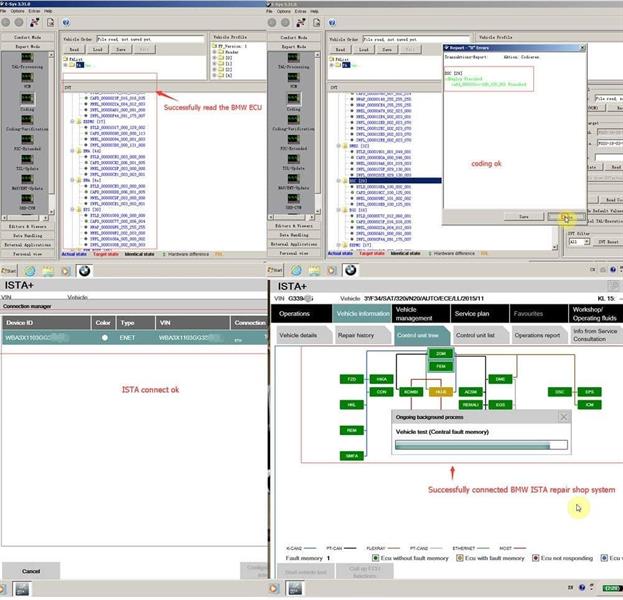Switch to the Control unit list tab
This screenshot has height=600, width=623.
(x=480, y=335)
